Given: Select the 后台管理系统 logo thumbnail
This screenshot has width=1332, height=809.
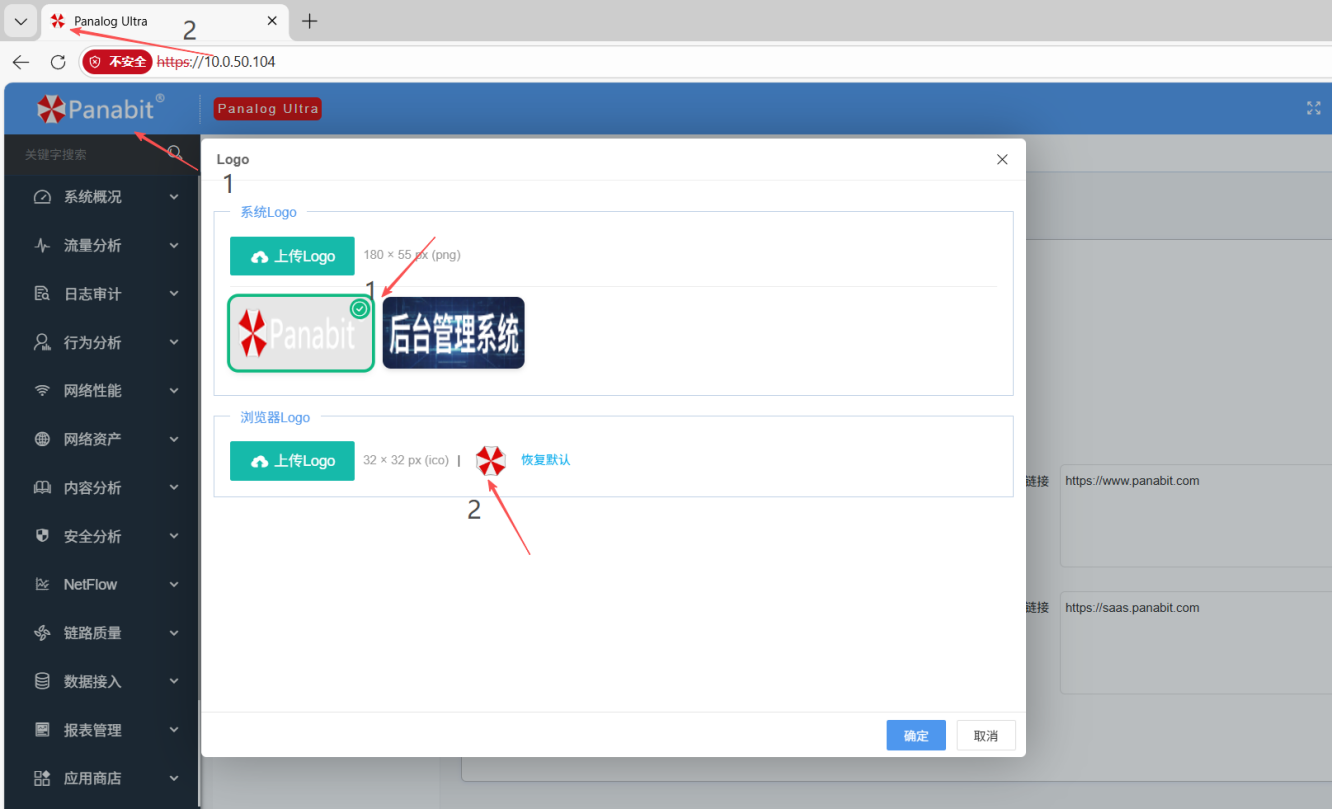Looking at the screenshot, I should pyautogui.click(x=453, y=333).
